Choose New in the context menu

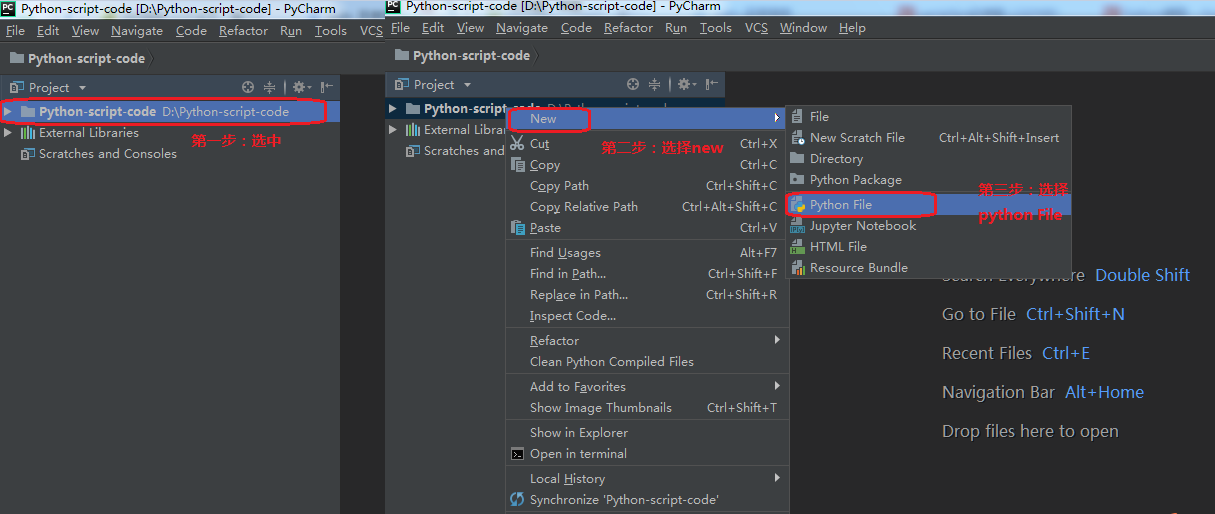(x=646, y=119)
